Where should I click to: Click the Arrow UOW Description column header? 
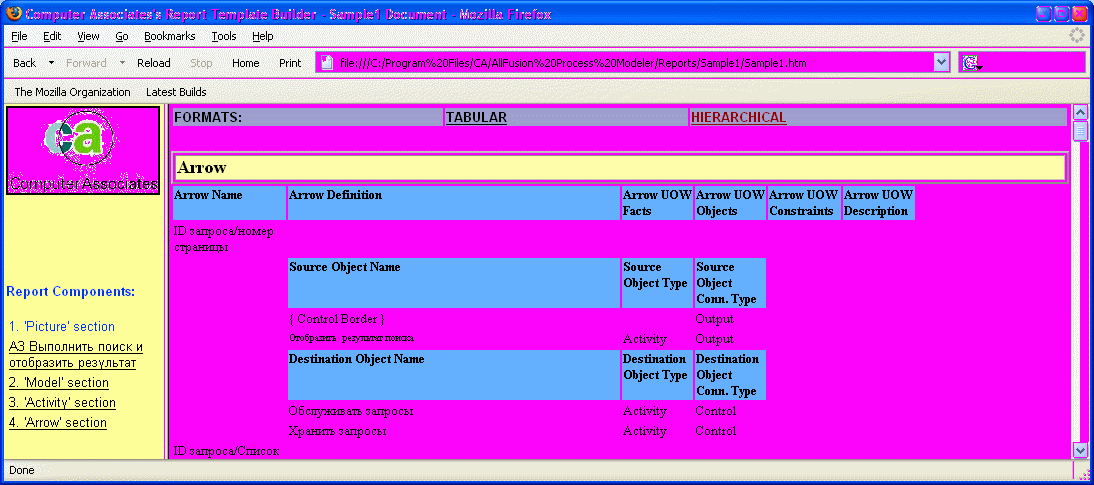tap(879, 203)
